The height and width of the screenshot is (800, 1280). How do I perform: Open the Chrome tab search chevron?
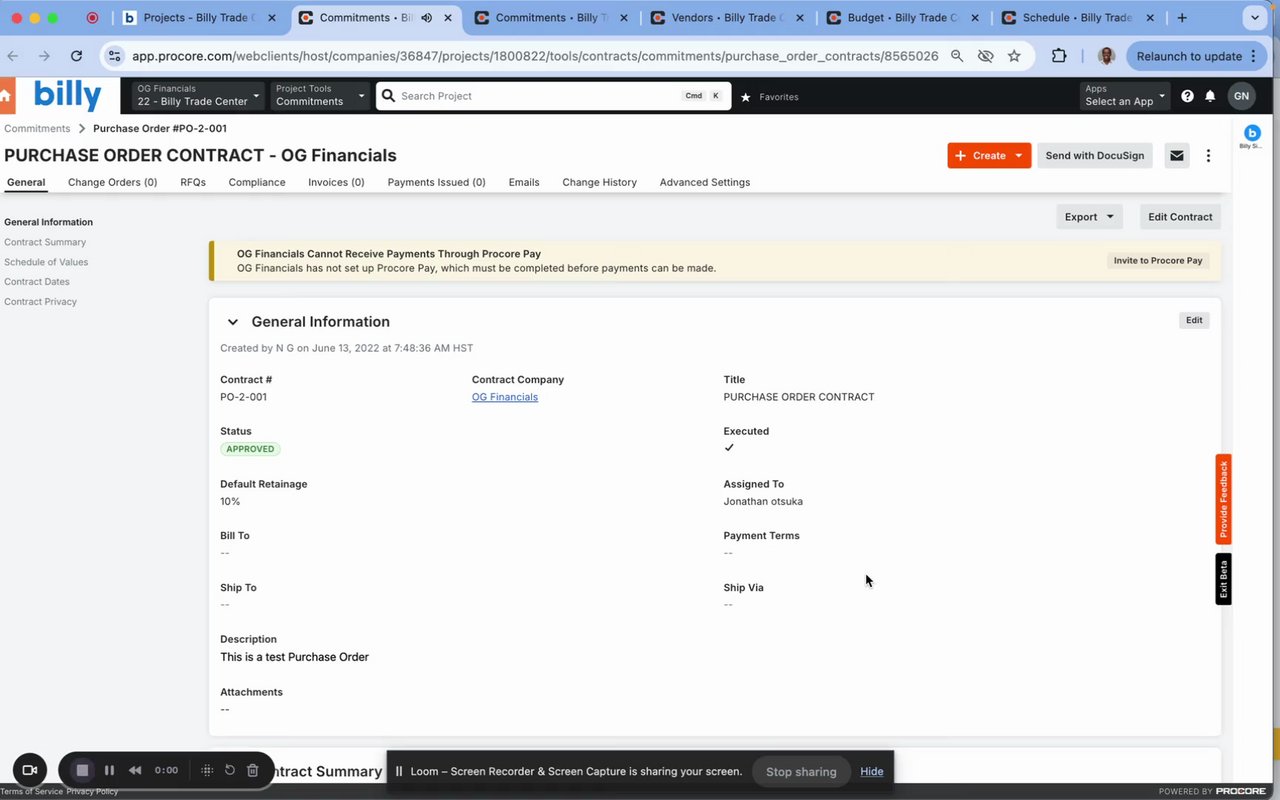pos(1254,18)
